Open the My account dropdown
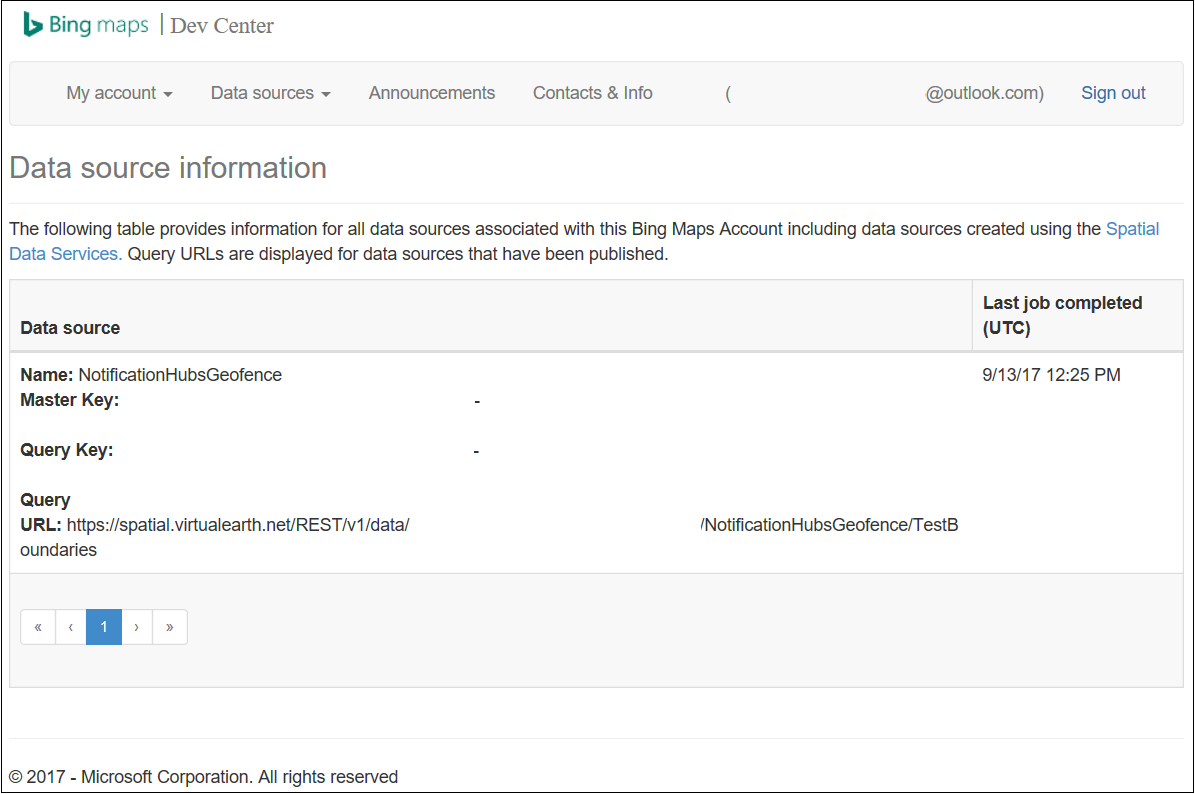 [x=112, y=92]
